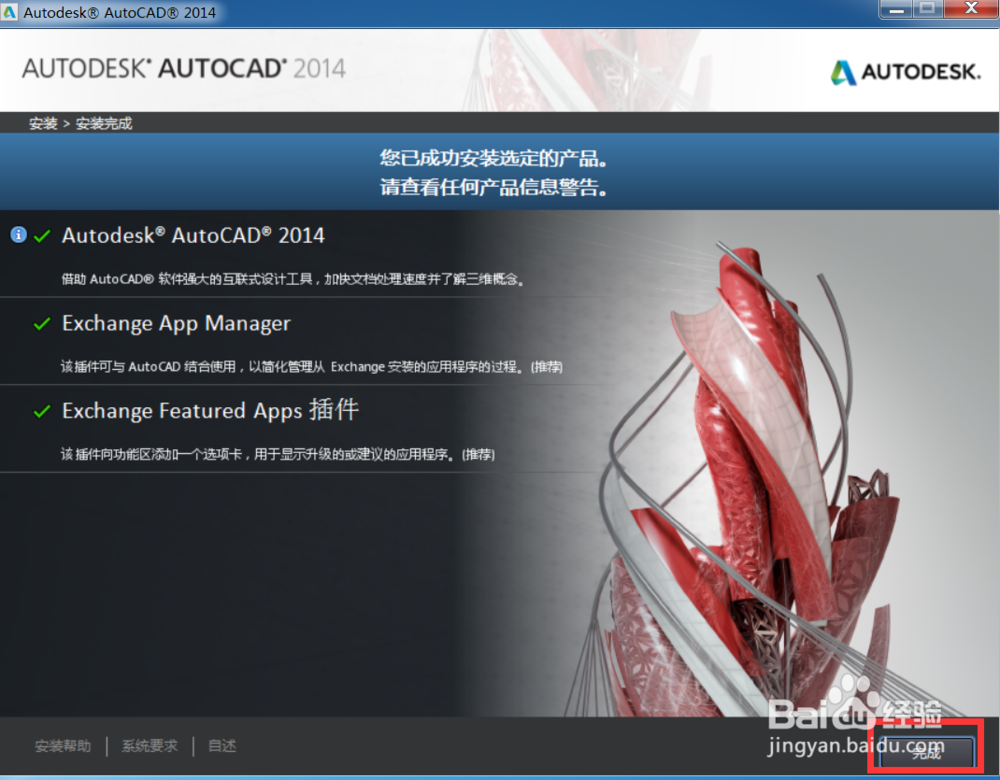The image size is (1000, 780).
Task: Click the blue information icon next to AutoCAD 2014
Action: 18,235
